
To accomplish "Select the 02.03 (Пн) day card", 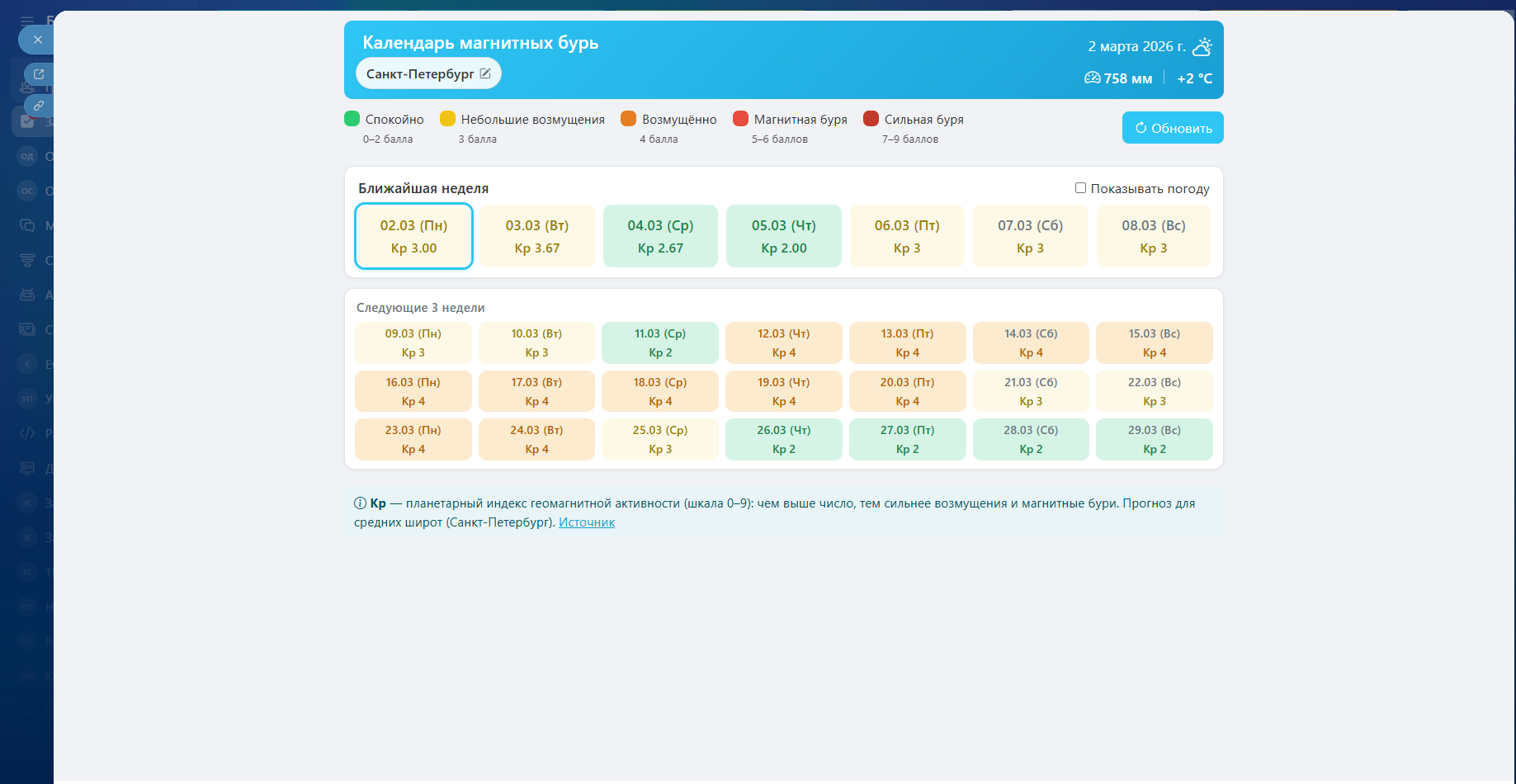I will [413, 236].
